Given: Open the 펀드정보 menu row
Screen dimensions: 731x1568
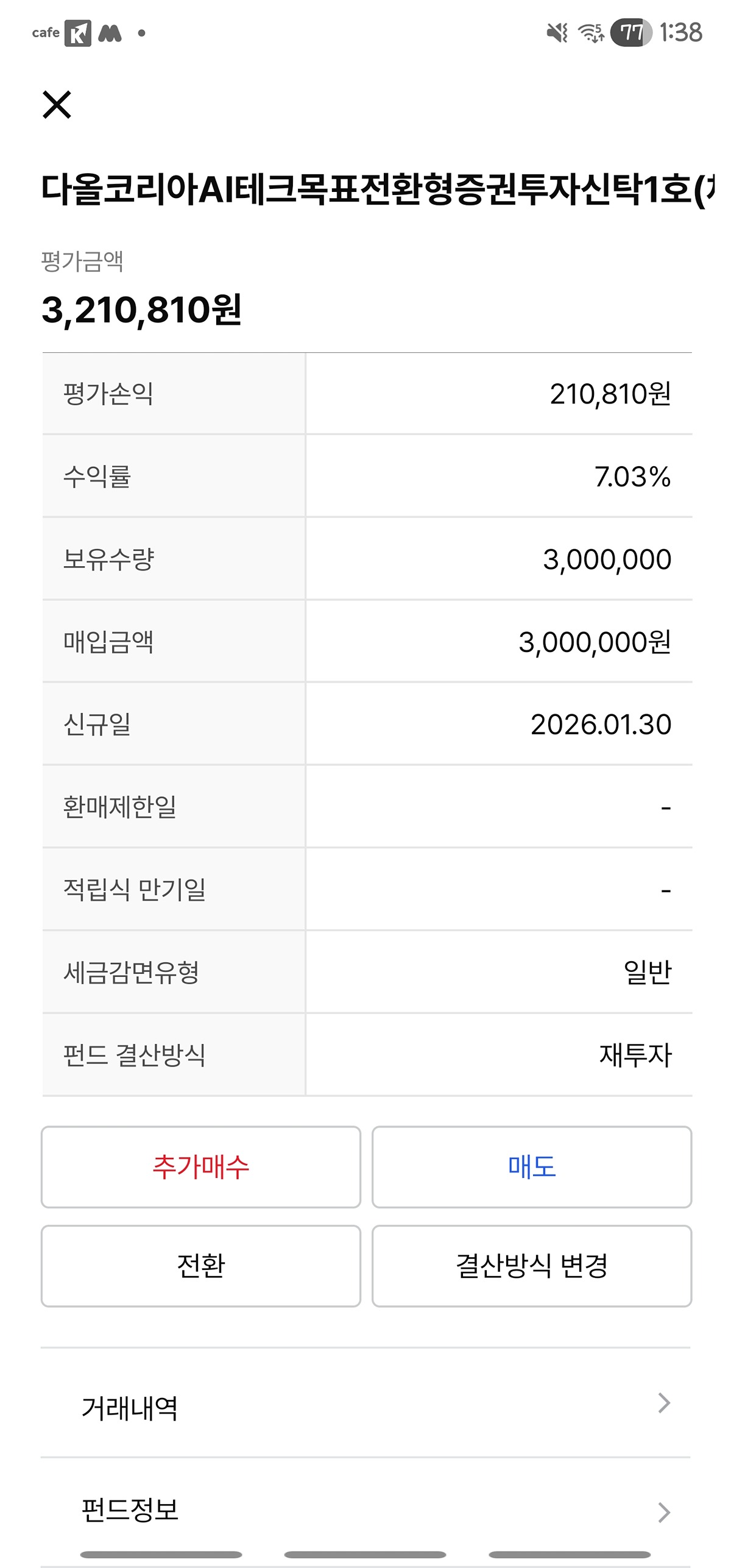Looking at the screenshot, I should pos(365,1510).
